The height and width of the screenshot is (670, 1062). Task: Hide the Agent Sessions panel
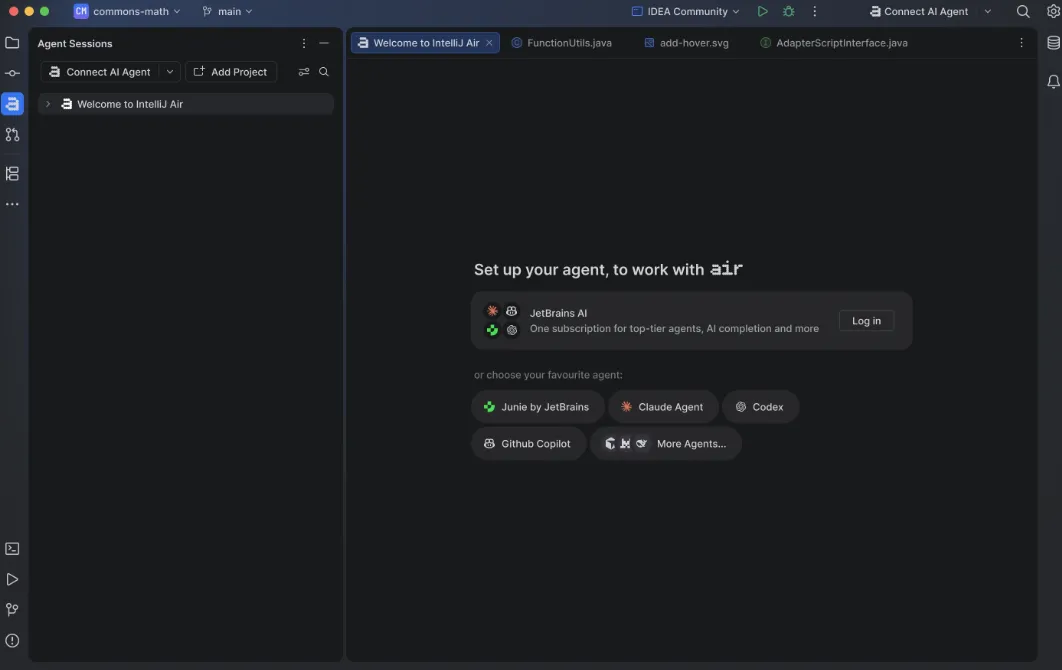(x=324, y=43)
